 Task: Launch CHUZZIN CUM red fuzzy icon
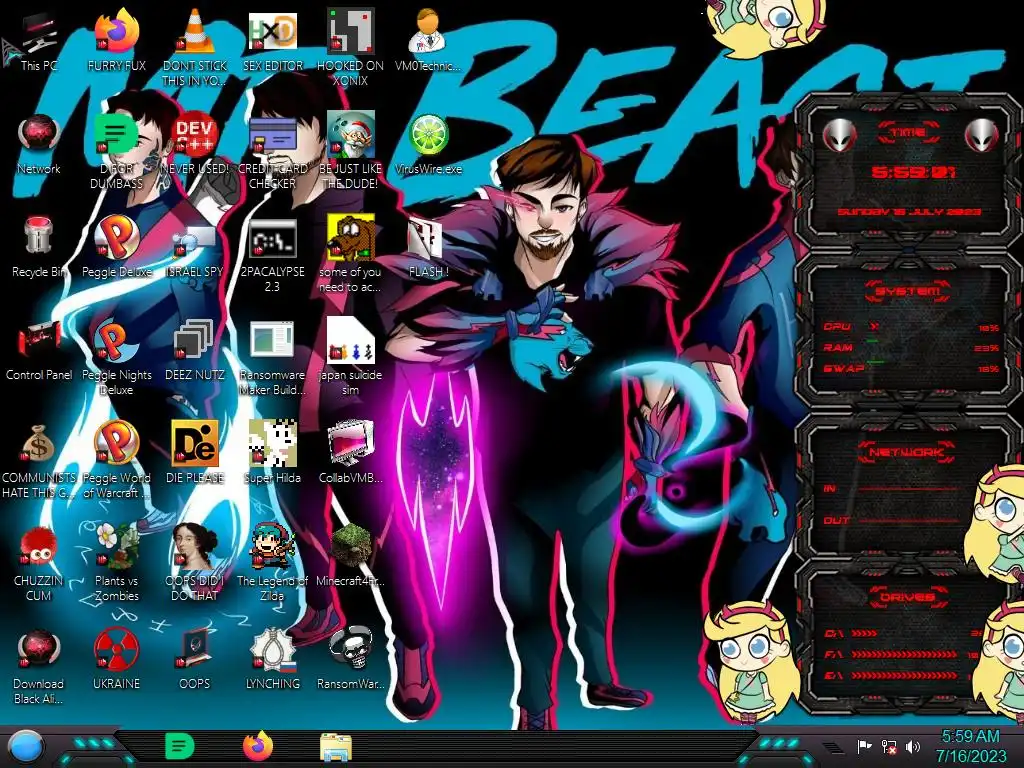pyautogui.click(x=39, y=563)
